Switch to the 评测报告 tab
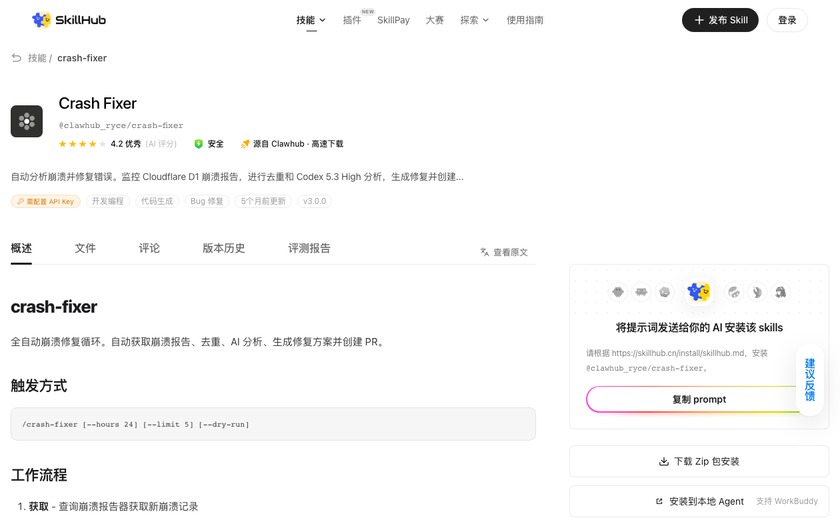 point(309,248)
